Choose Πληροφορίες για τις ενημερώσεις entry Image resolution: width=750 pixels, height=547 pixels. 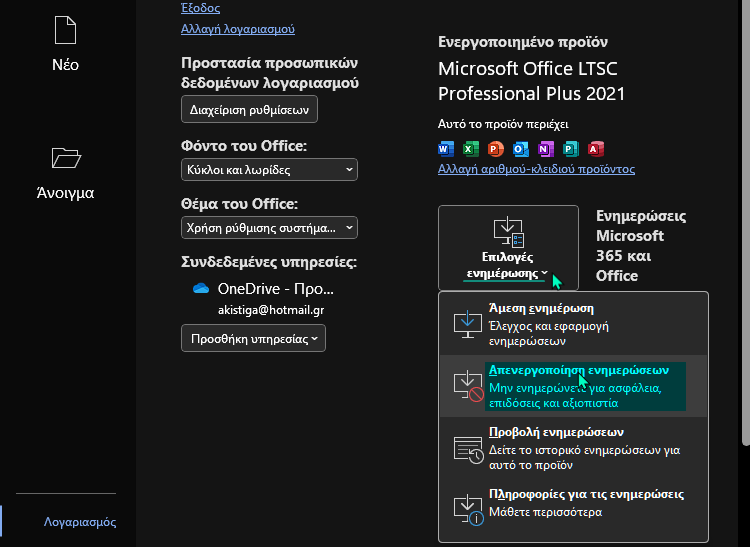point(574,510)
